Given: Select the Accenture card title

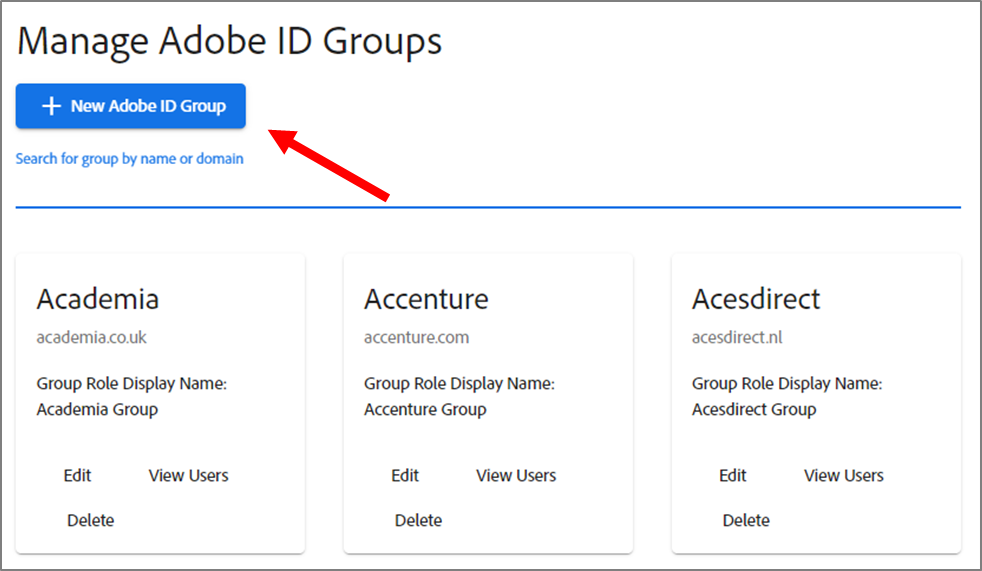Looking at the screenshot, I should click(426, 299).
